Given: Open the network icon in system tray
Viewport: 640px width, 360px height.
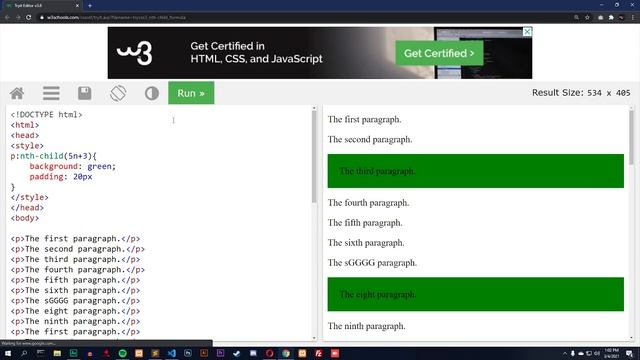Looking at the screenshot, I should [589, 353].
